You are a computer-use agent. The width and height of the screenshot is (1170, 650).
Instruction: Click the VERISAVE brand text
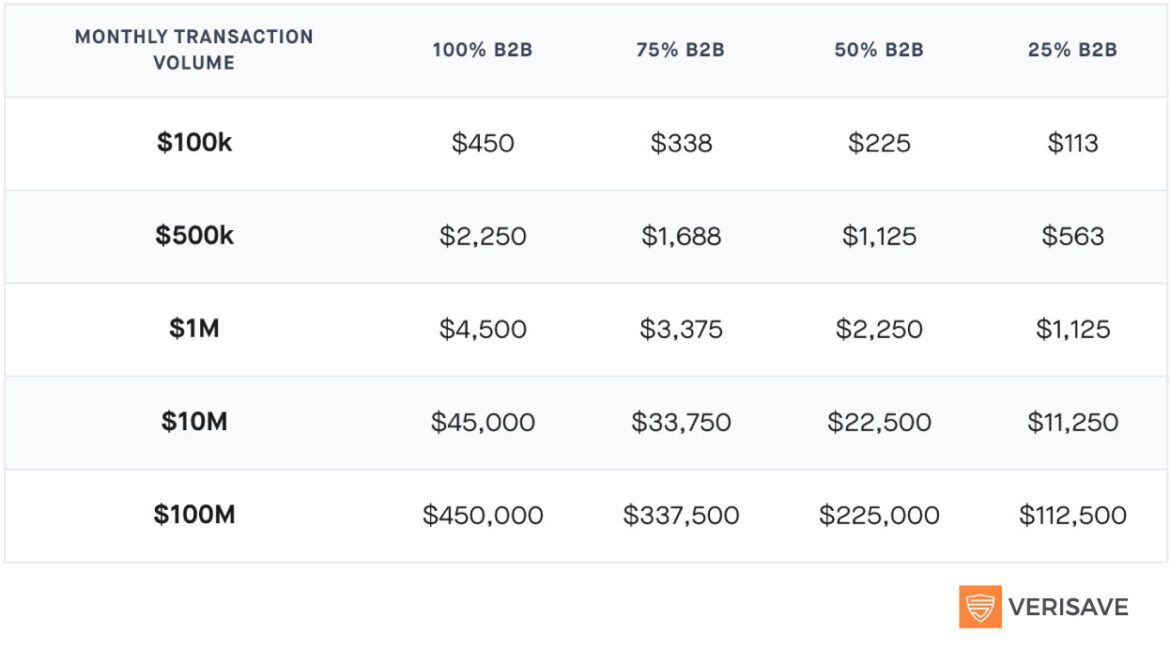click(x=1068, y=607)
